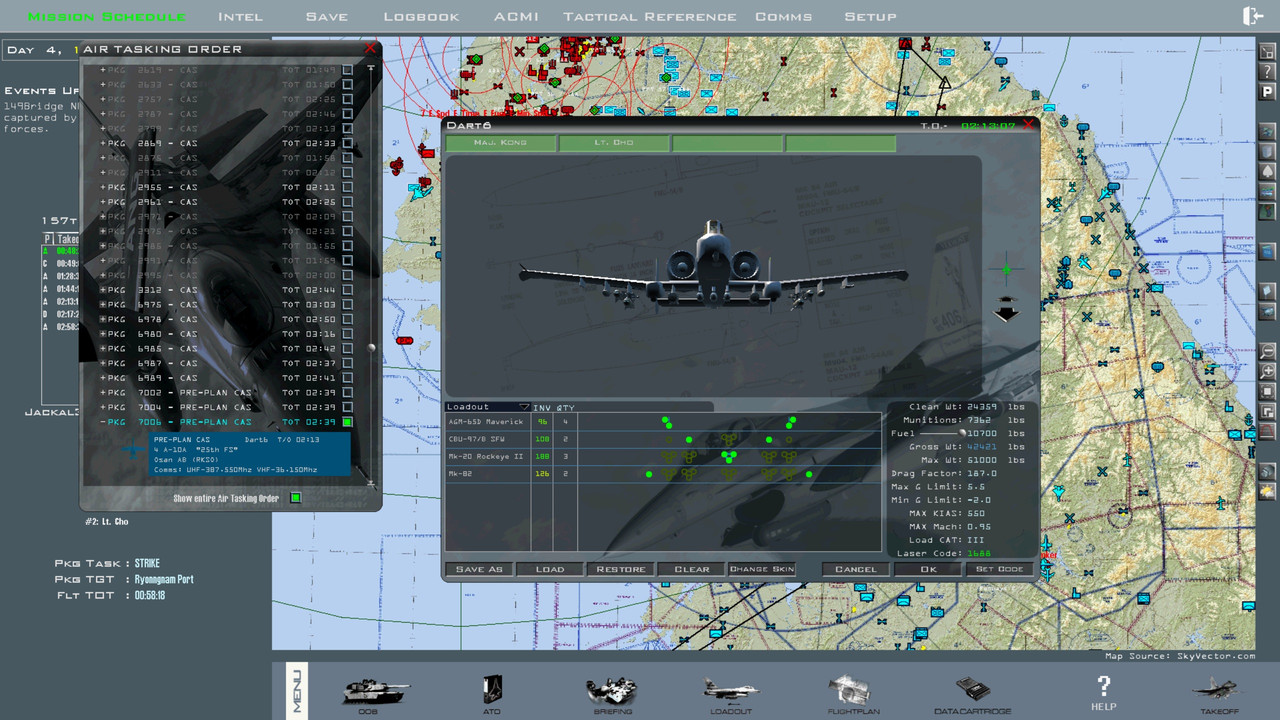Screen dimensions: 1280x720
Task: Tick the checkbox for PKG 6978 CAS
Action: [347, 319]
